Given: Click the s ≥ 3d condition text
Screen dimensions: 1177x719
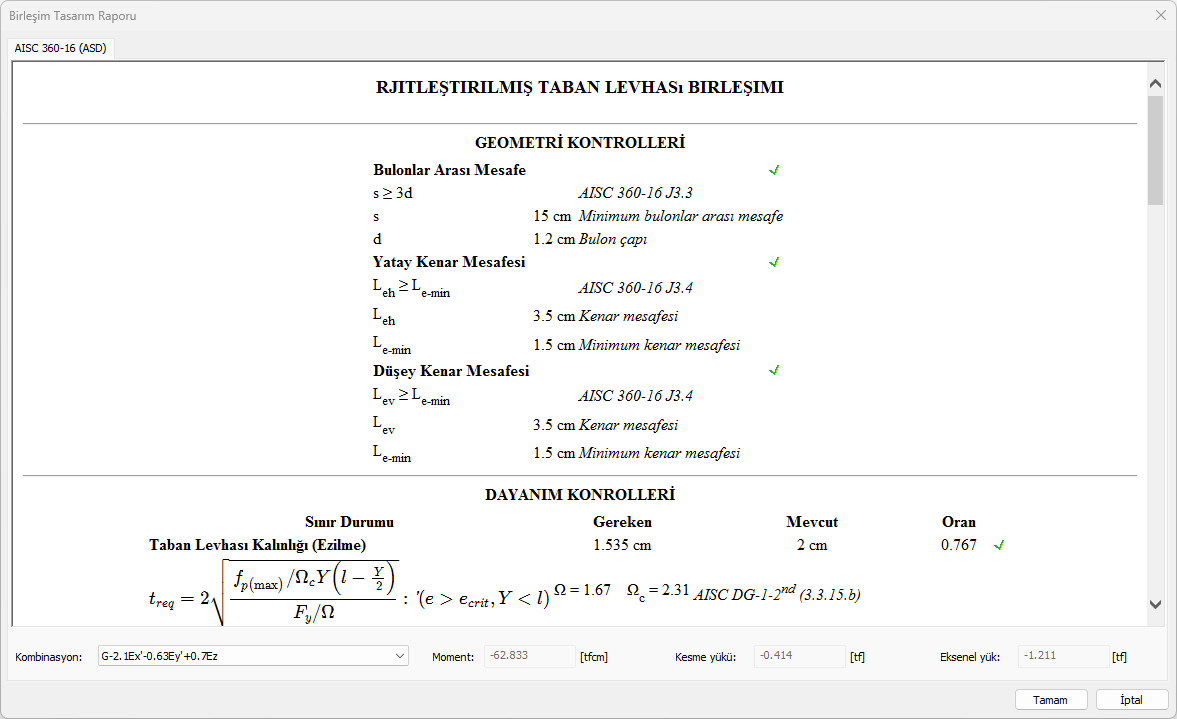Looking at the screenshot, I should 393,194.
